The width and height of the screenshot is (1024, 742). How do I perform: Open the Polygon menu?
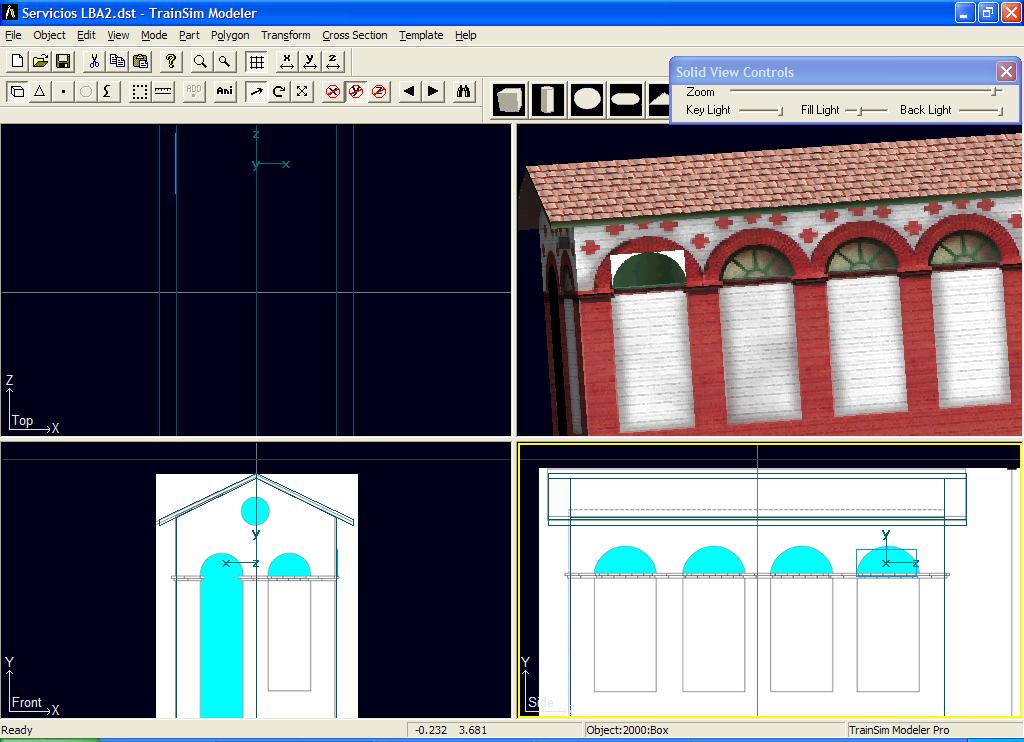[230, 35]
